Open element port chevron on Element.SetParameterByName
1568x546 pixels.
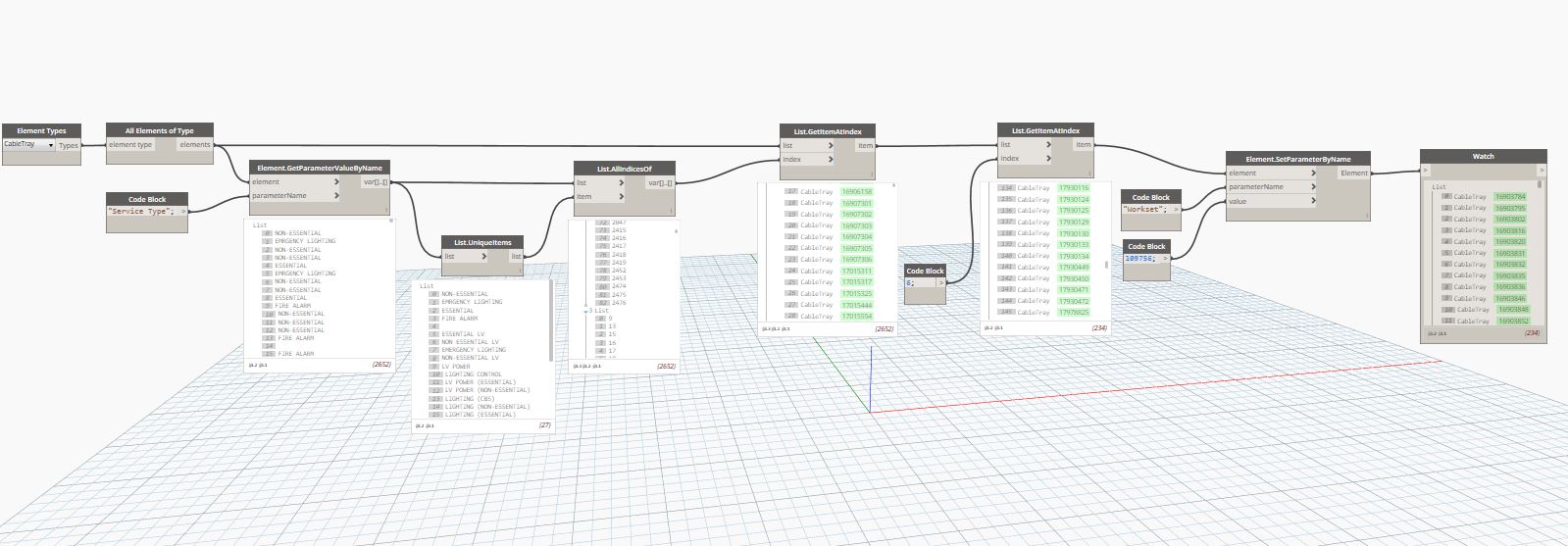click(1314, 173)
